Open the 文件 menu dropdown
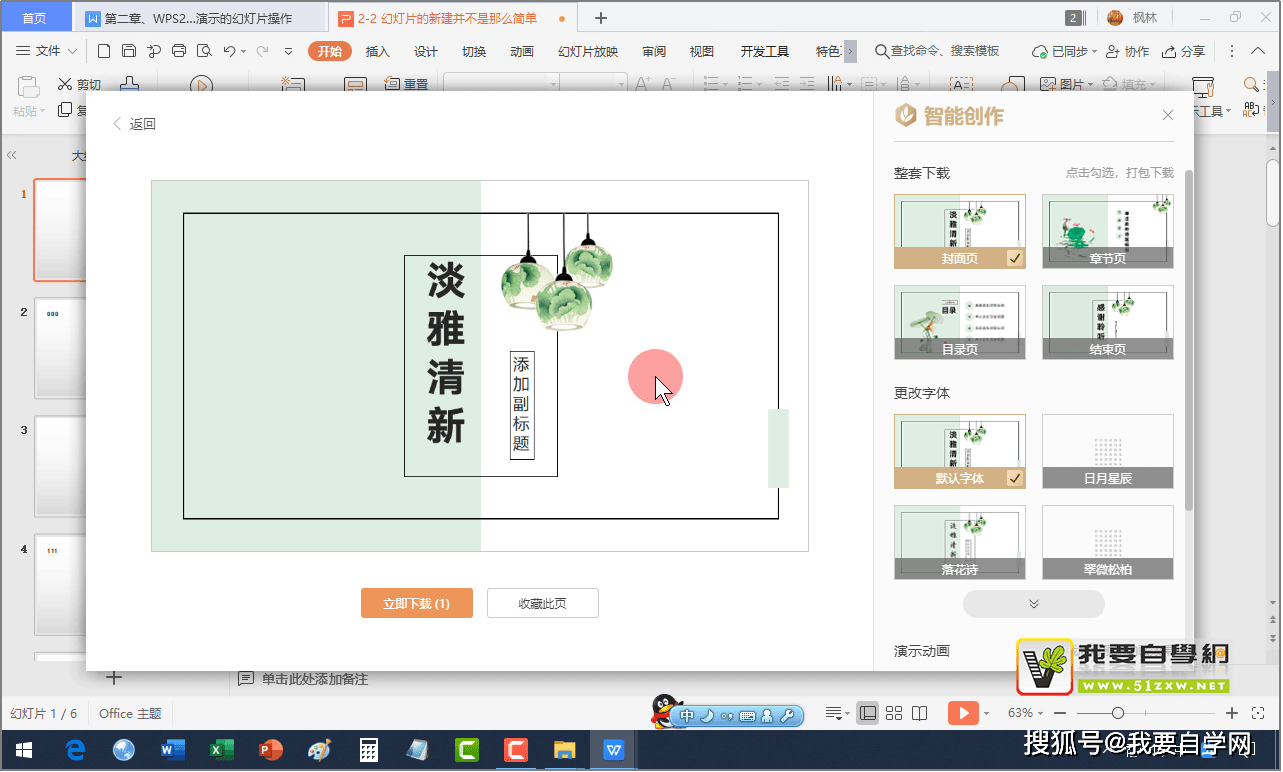 (48, 51)
